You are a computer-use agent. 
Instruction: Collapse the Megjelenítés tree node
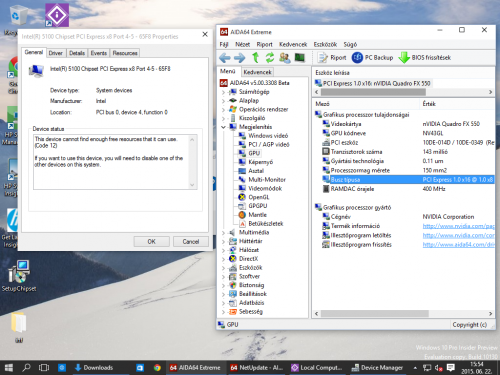(223, 127)
